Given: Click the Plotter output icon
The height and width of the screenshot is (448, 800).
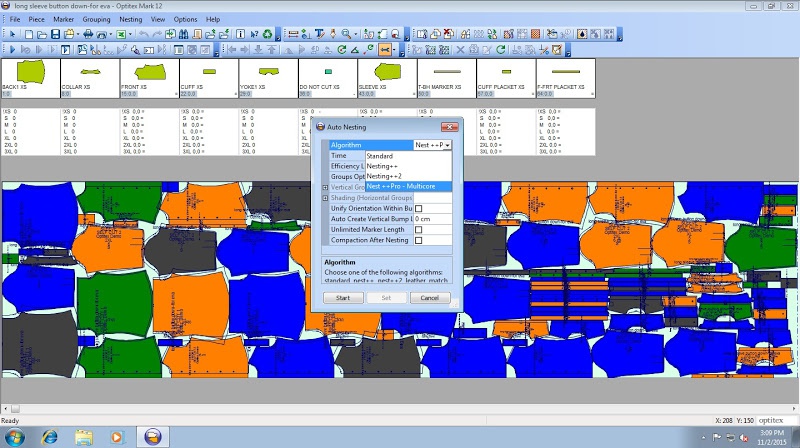Looking at the screenshot, I should (x=102, y=34).
